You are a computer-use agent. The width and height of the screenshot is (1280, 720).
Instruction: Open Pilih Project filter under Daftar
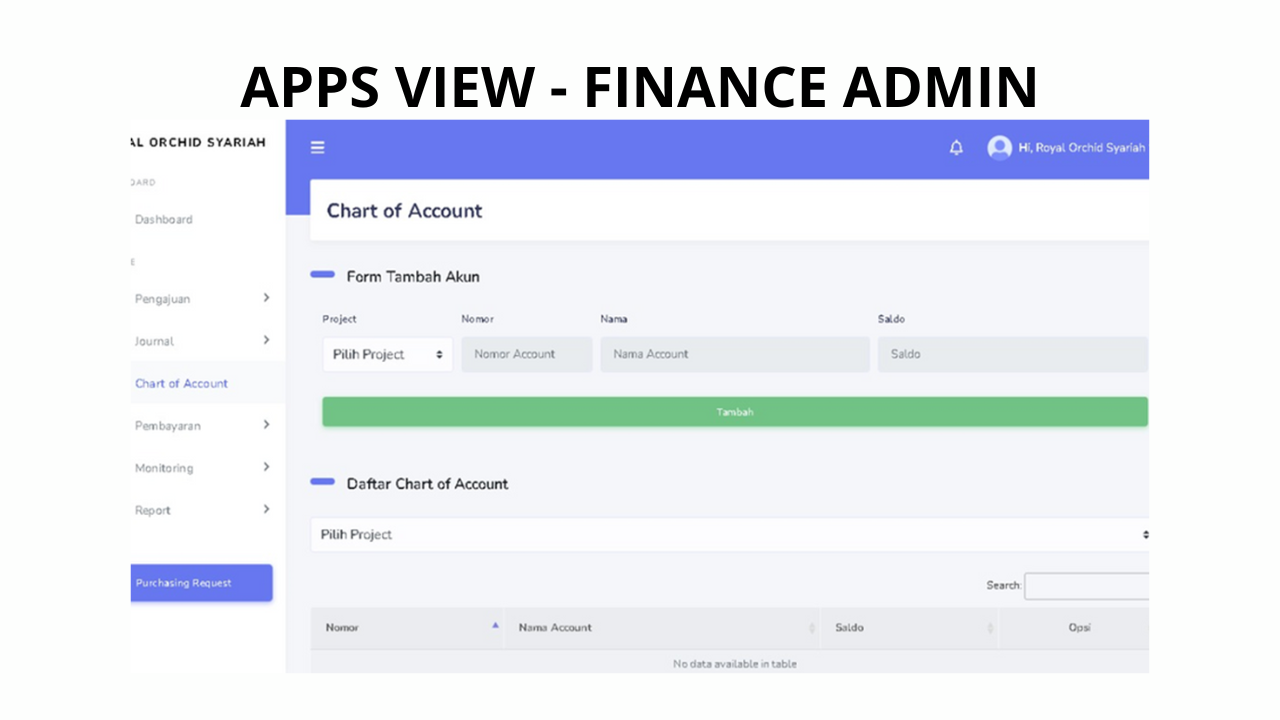click(729, 535)
